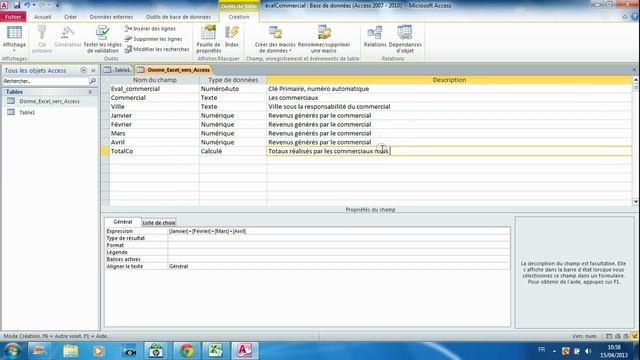Switch to the Créer ribbon tab
This screenshot has width=640, height=360.
click(x=70, y=17)
